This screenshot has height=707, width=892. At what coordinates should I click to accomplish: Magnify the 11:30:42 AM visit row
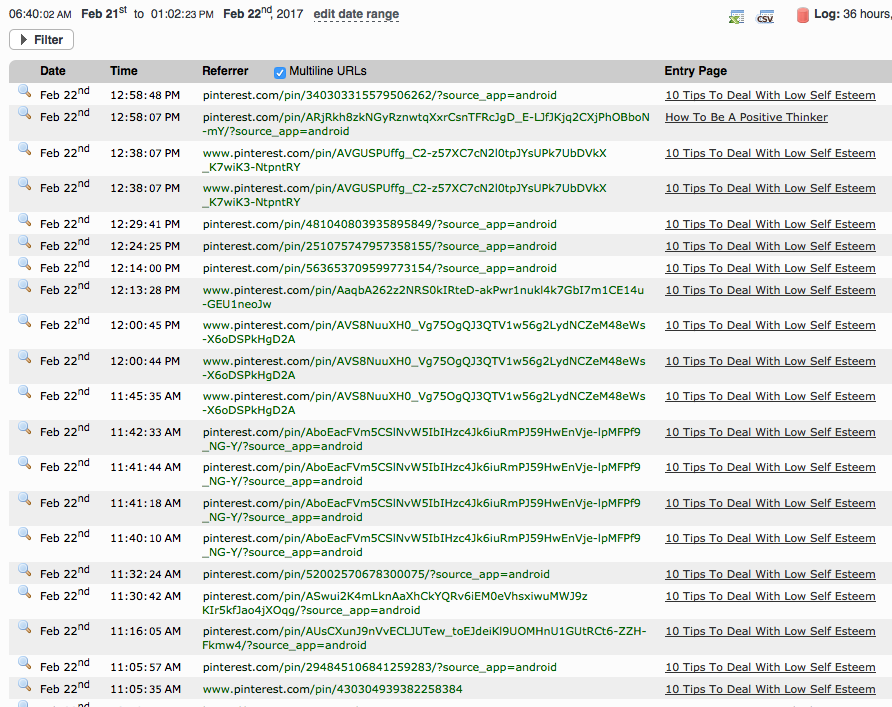(24, 592)
